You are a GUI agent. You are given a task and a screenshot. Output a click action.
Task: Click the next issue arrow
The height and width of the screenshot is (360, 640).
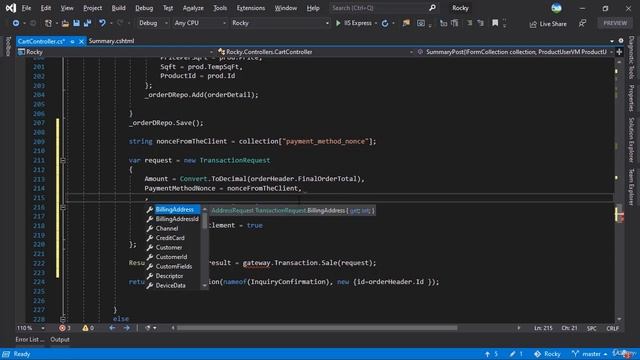[x=127, y=328]
